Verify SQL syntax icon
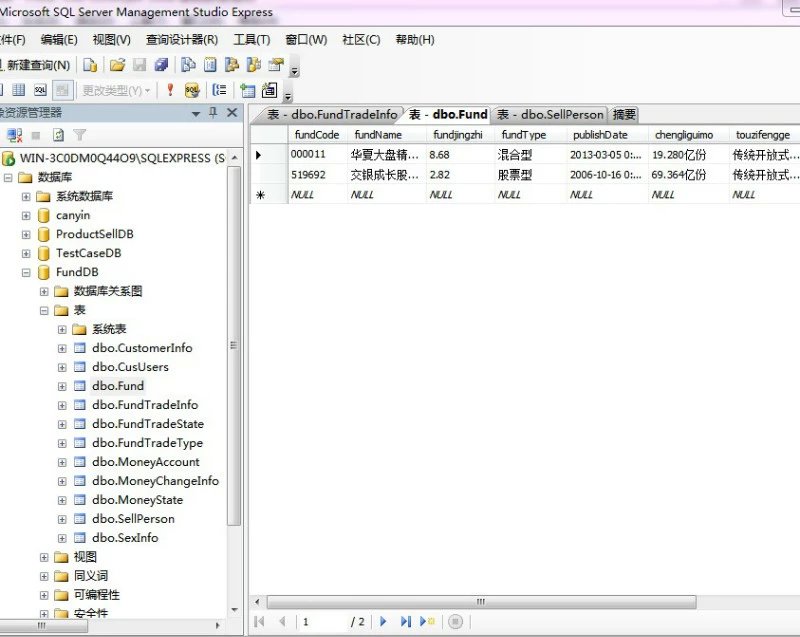800x637 pixels. 192,91
